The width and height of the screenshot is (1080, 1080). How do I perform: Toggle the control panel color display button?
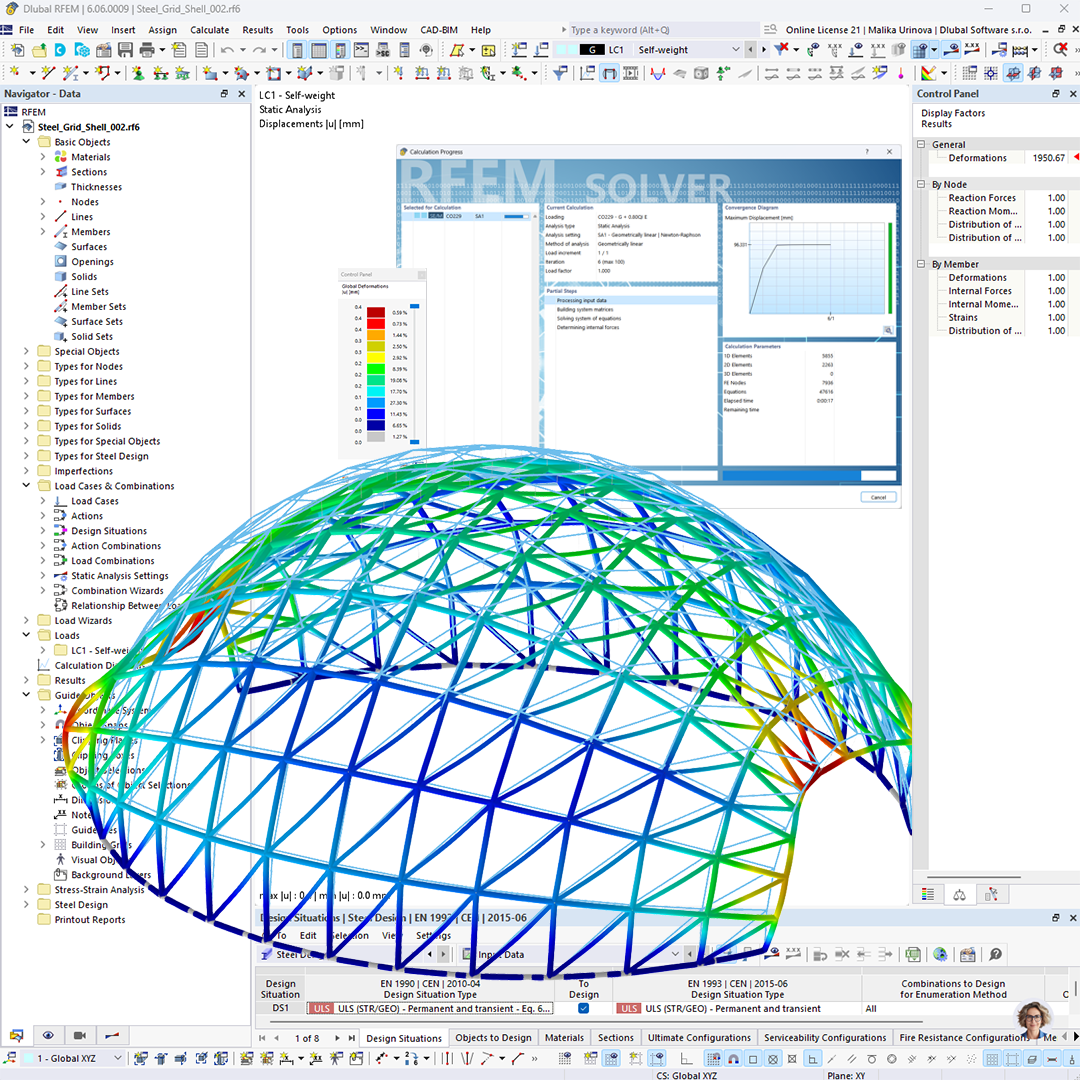(x=340, y=50)
